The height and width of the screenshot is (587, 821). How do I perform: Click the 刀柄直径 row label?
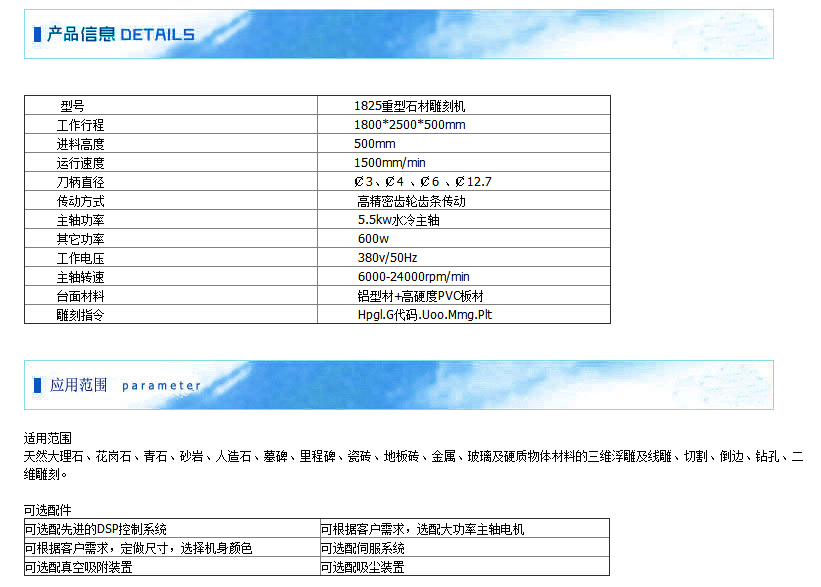point(80,182)
